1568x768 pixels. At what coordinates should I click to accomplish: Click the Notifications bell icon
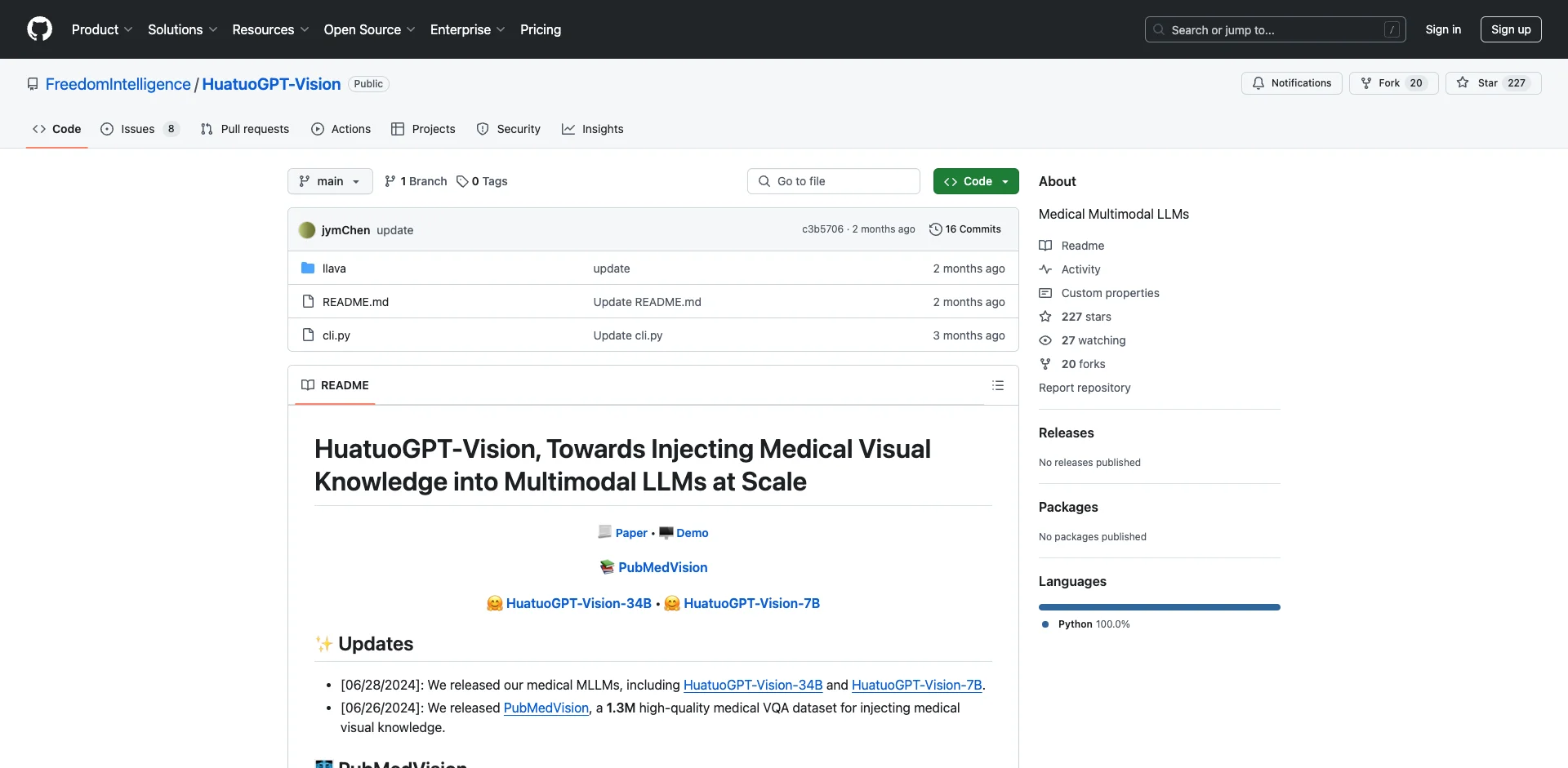(x=1258, y=83)
